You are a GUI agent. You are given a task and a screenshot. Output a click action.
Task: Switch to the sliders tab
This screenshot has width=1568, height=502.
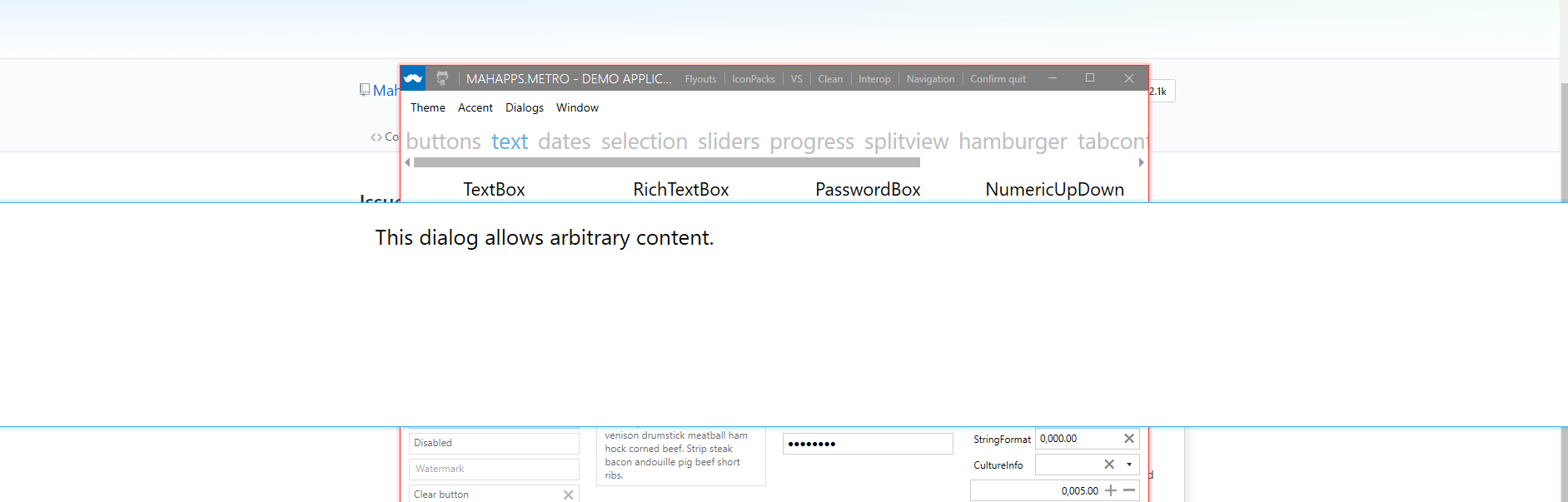(x=729, y=142)
